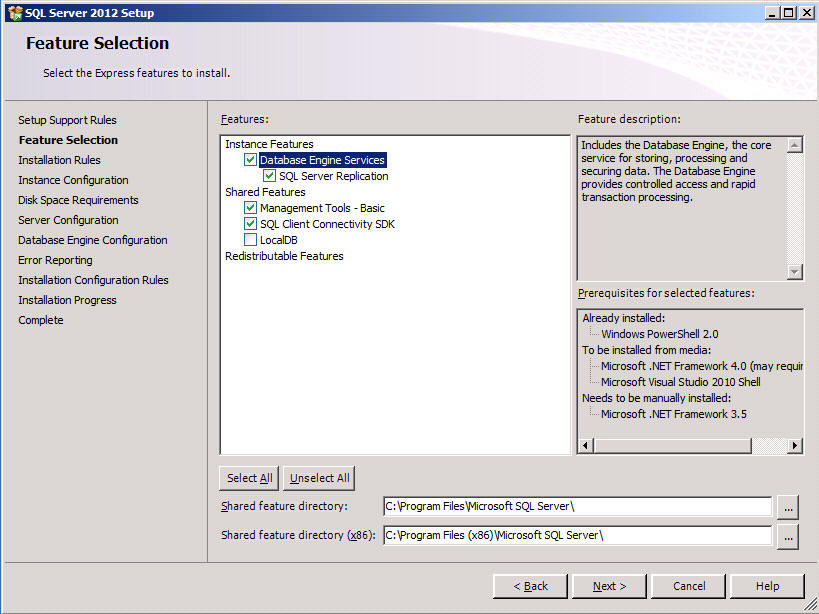Close the SQL Server 2012 Setup window
819x614 pixels.
click(806, 13)
